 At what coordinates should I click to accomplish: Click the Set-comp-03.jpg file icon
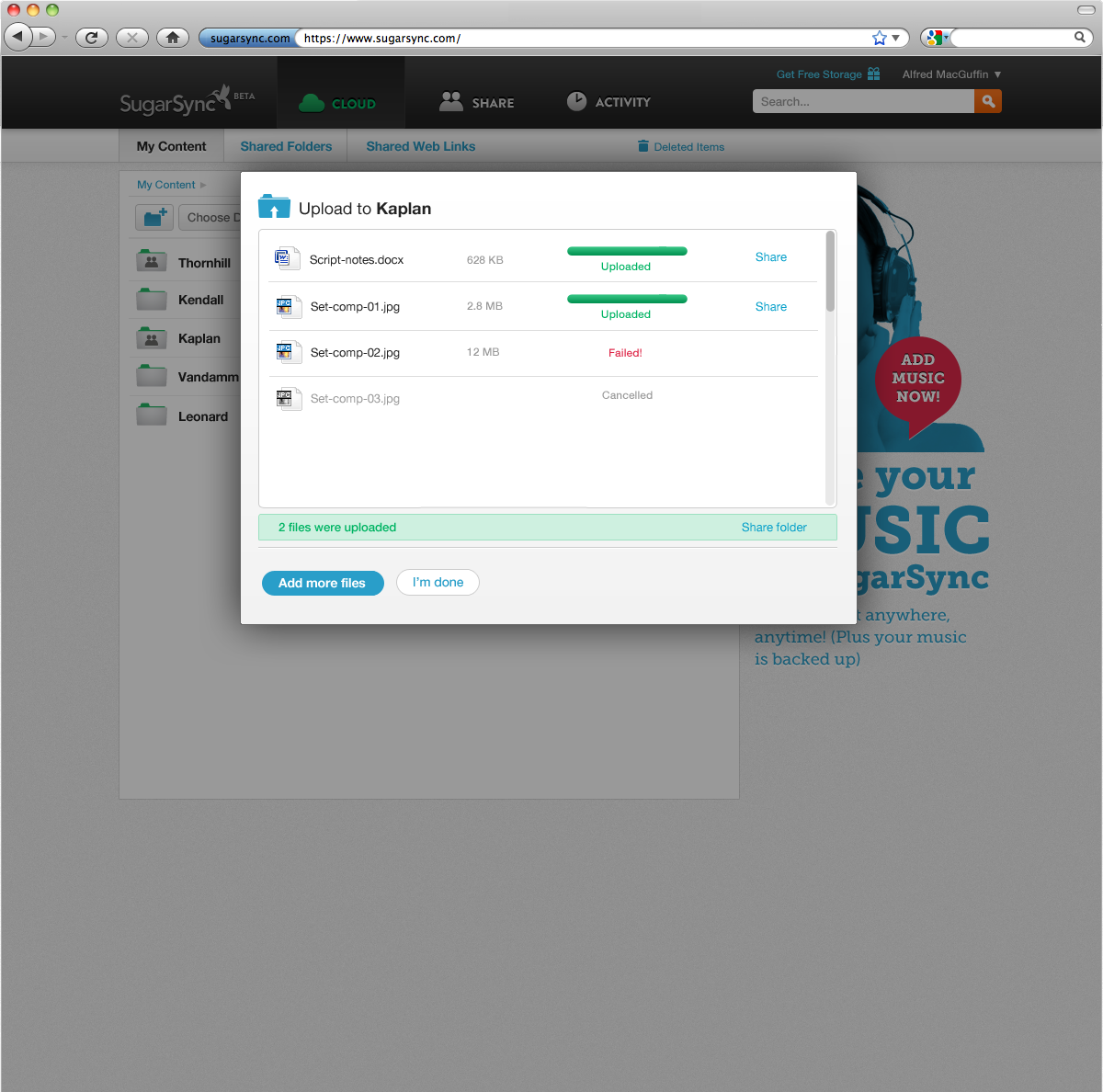click(288, 399)
